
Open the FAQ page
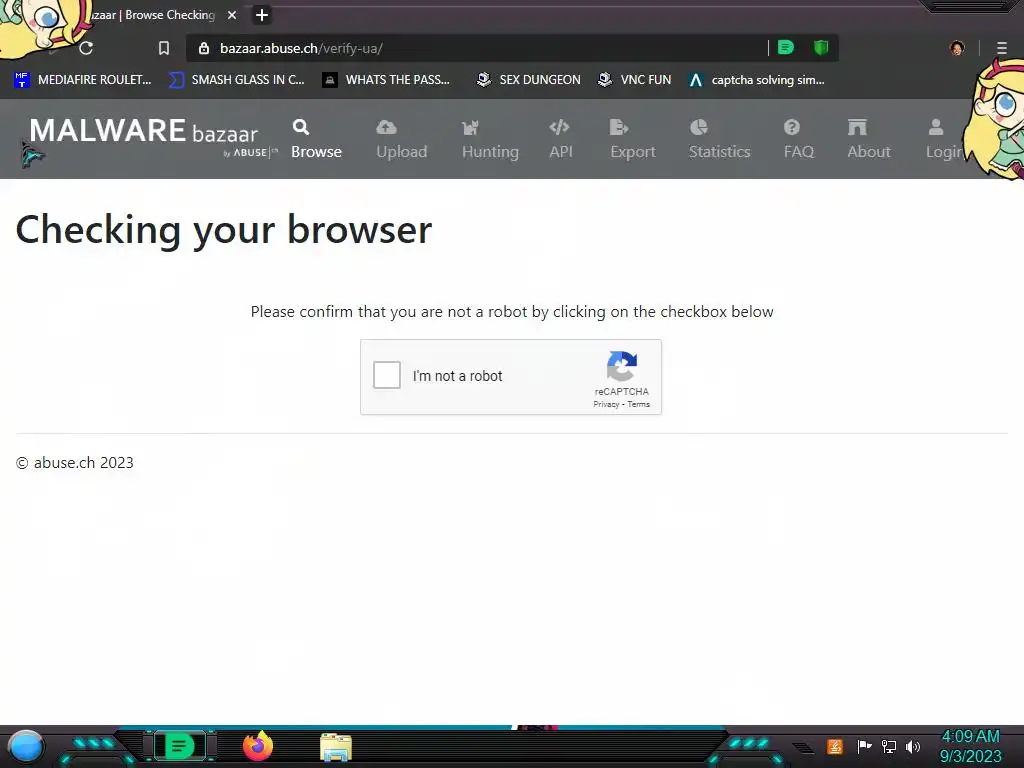click(799, 139)
